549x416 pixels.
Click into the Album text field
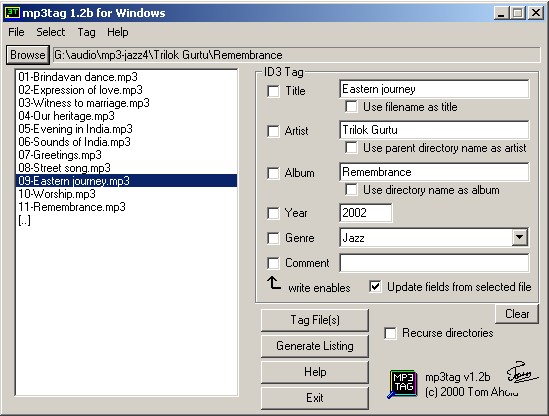434,172
